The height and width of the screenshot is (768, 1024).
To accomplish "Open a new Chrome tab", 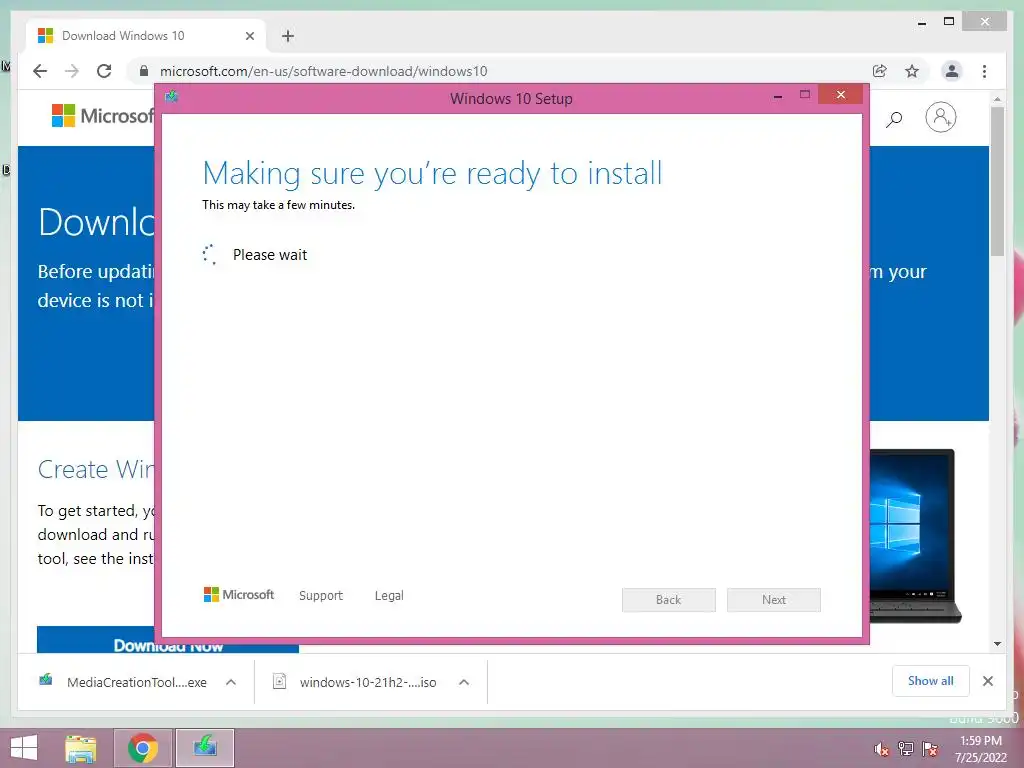I will [288, 36].
